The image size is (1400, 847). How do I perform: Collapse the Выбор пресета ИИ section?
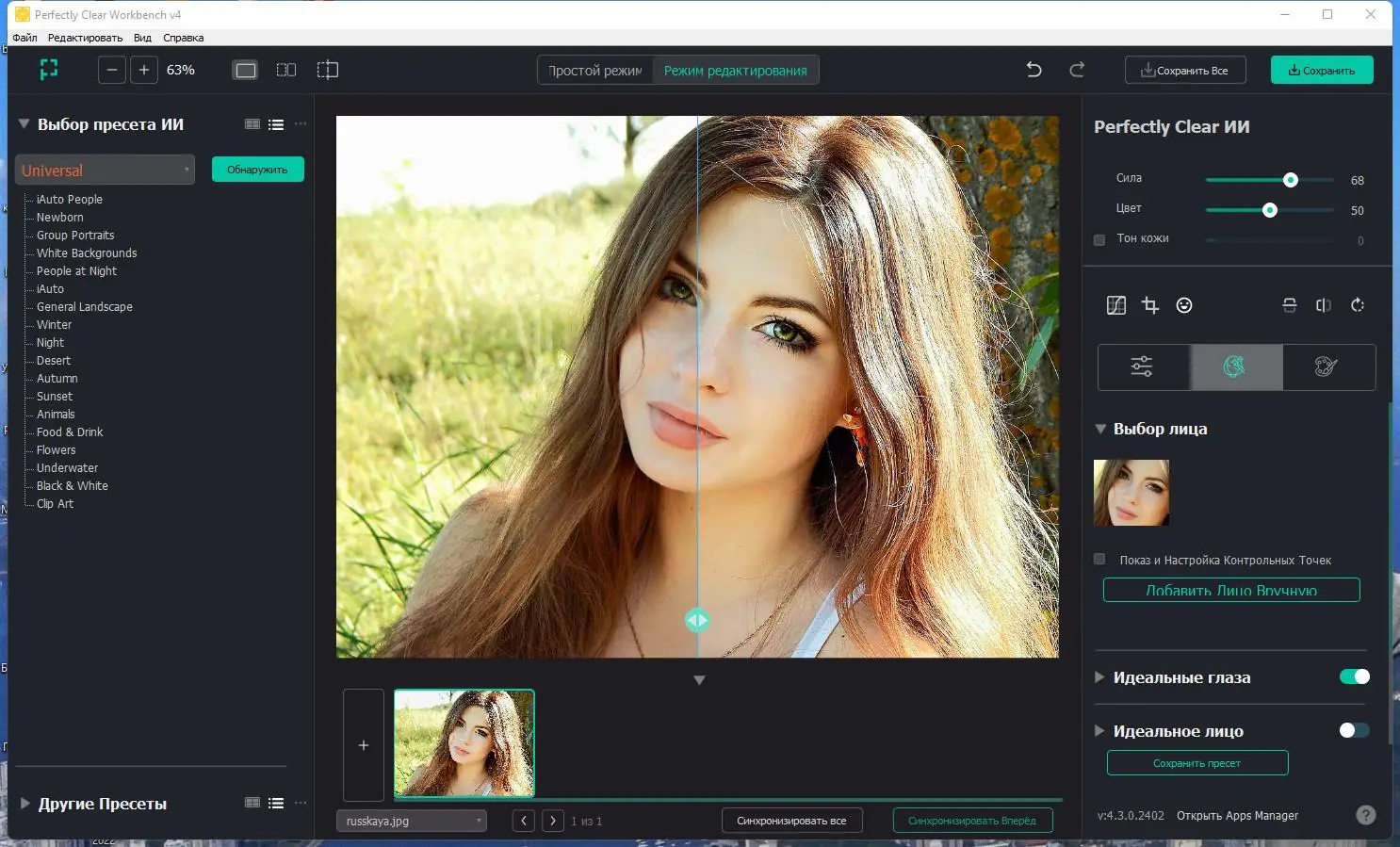pos(24,124)
